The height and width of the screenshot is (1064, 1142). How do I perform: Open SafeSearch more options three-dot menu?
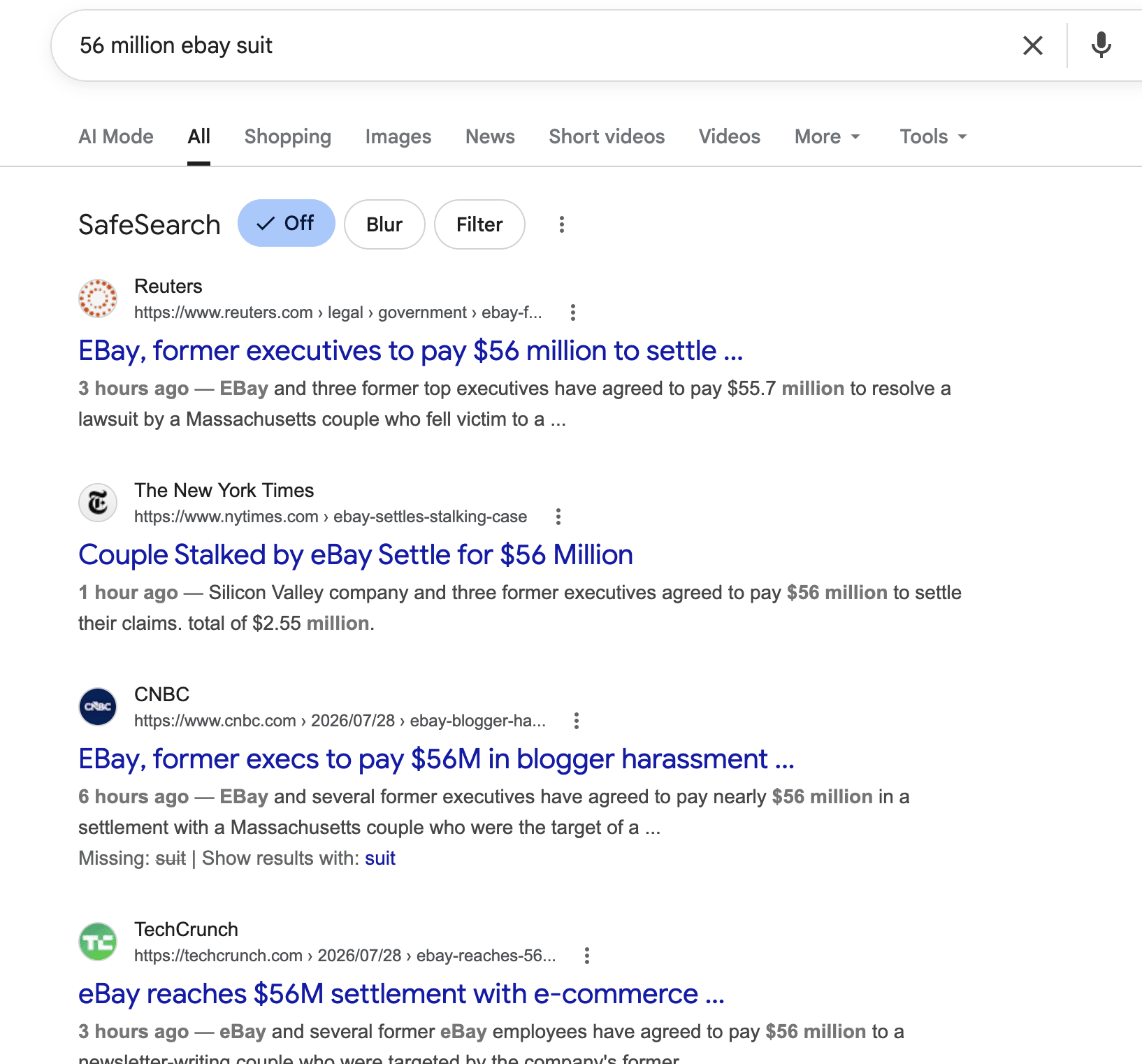[x=561, y=224]
